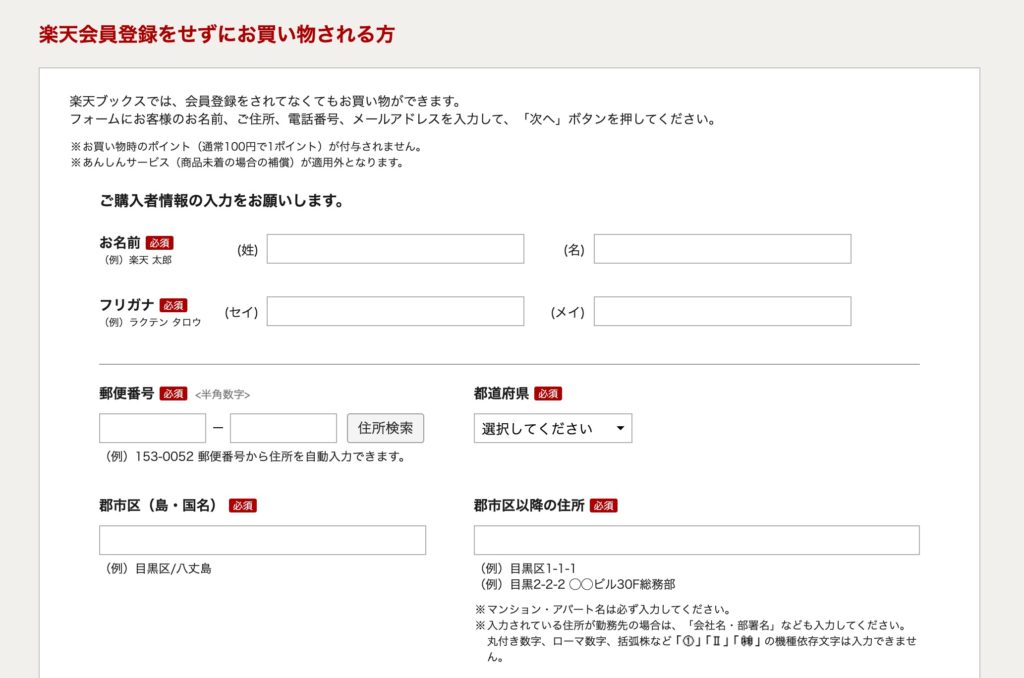Screen dimensions: 1024x678
Task: Click the 都道府県 label text
Action: point(501,393)
